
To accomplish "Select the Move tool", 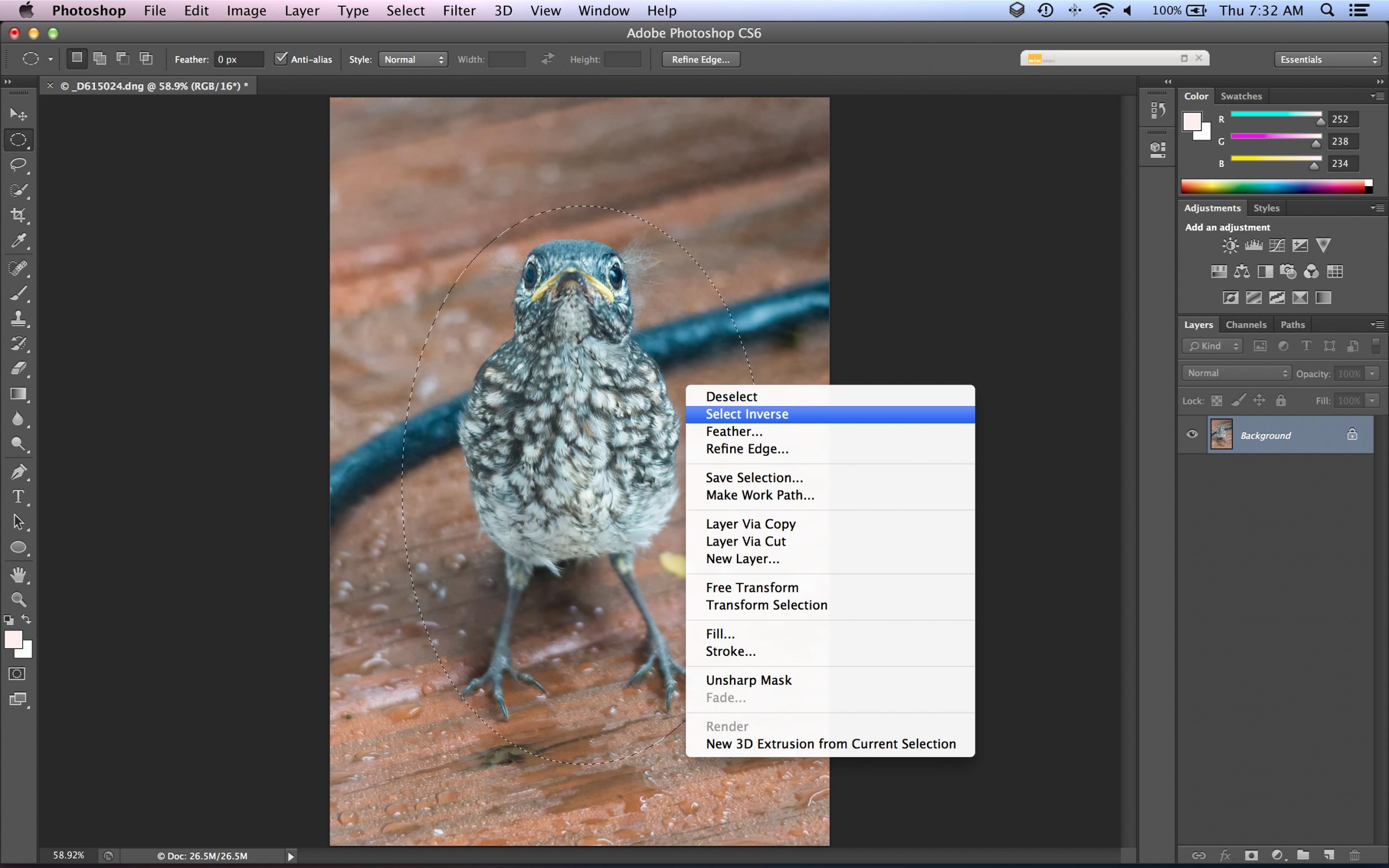I will tap(18, 114).
